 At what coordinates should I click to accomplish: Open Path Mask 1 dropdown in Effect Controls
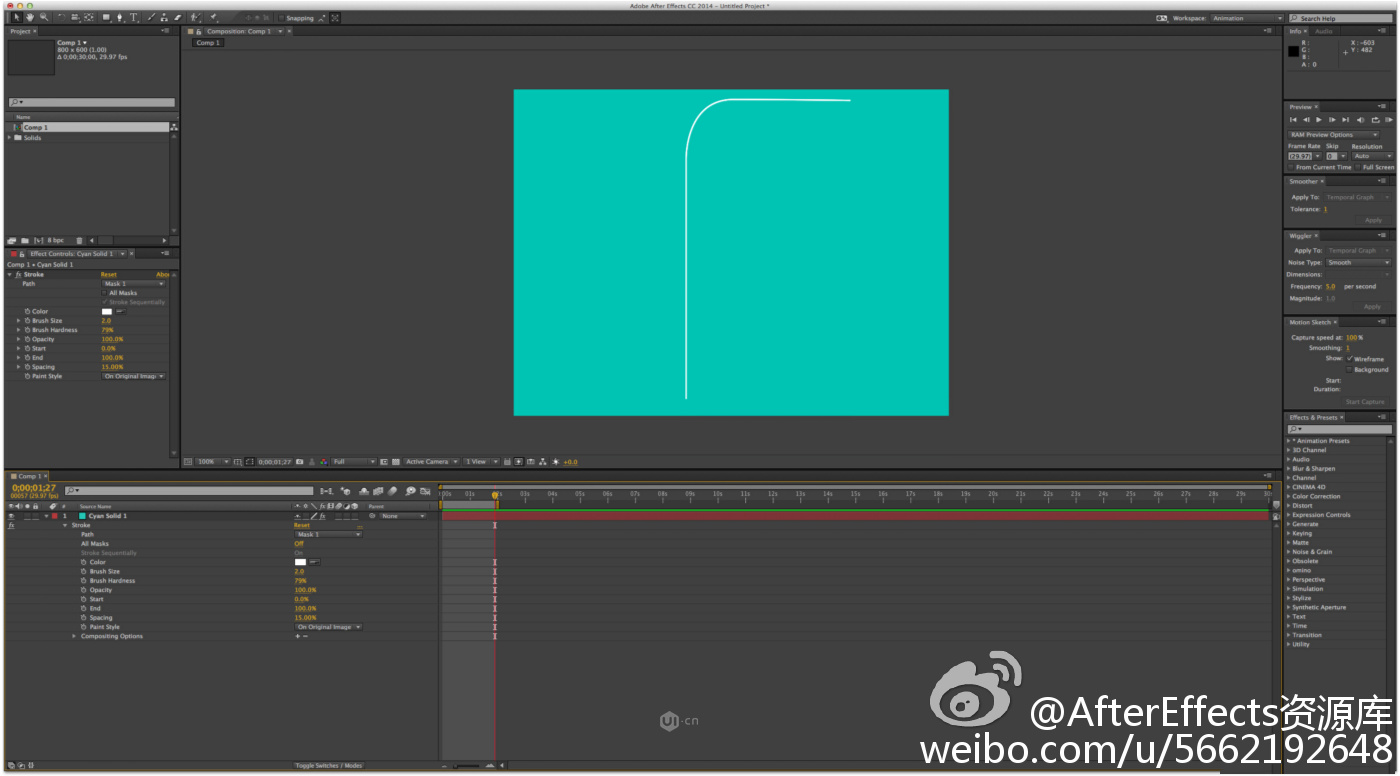(x=133, y=284)
